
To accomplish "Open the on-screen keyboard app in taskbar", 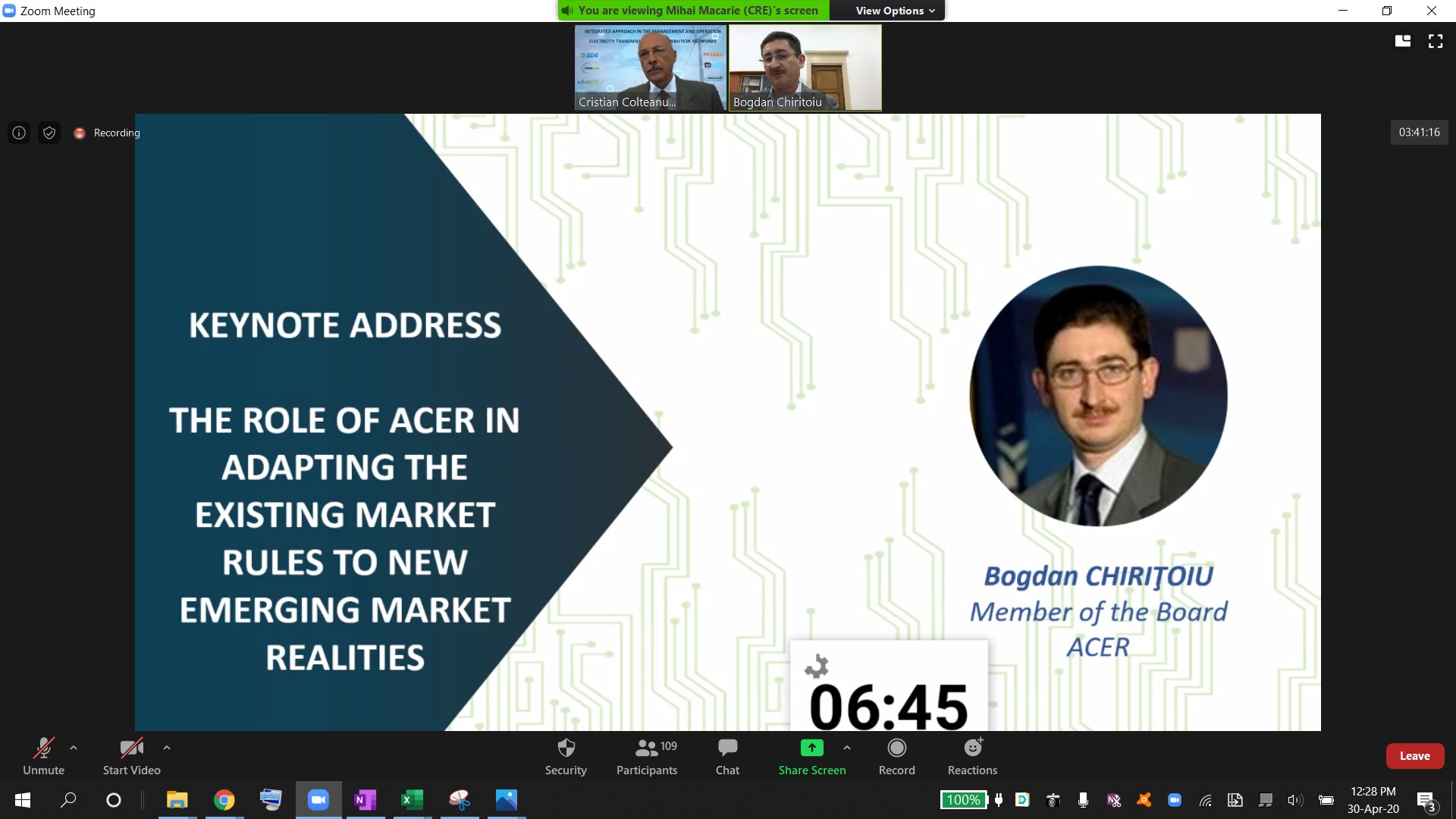I will [271, 800].
